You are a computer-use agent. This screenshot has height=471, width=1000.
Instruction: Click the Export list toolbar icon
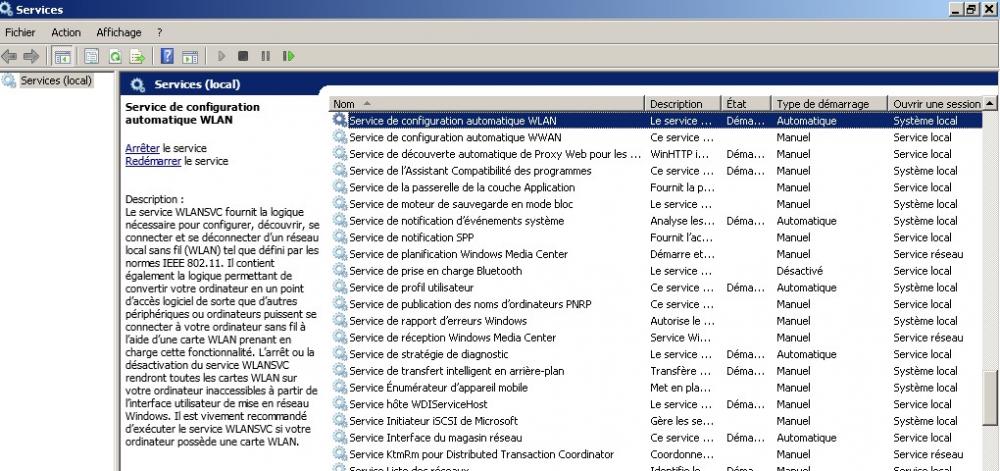[137, 56]
